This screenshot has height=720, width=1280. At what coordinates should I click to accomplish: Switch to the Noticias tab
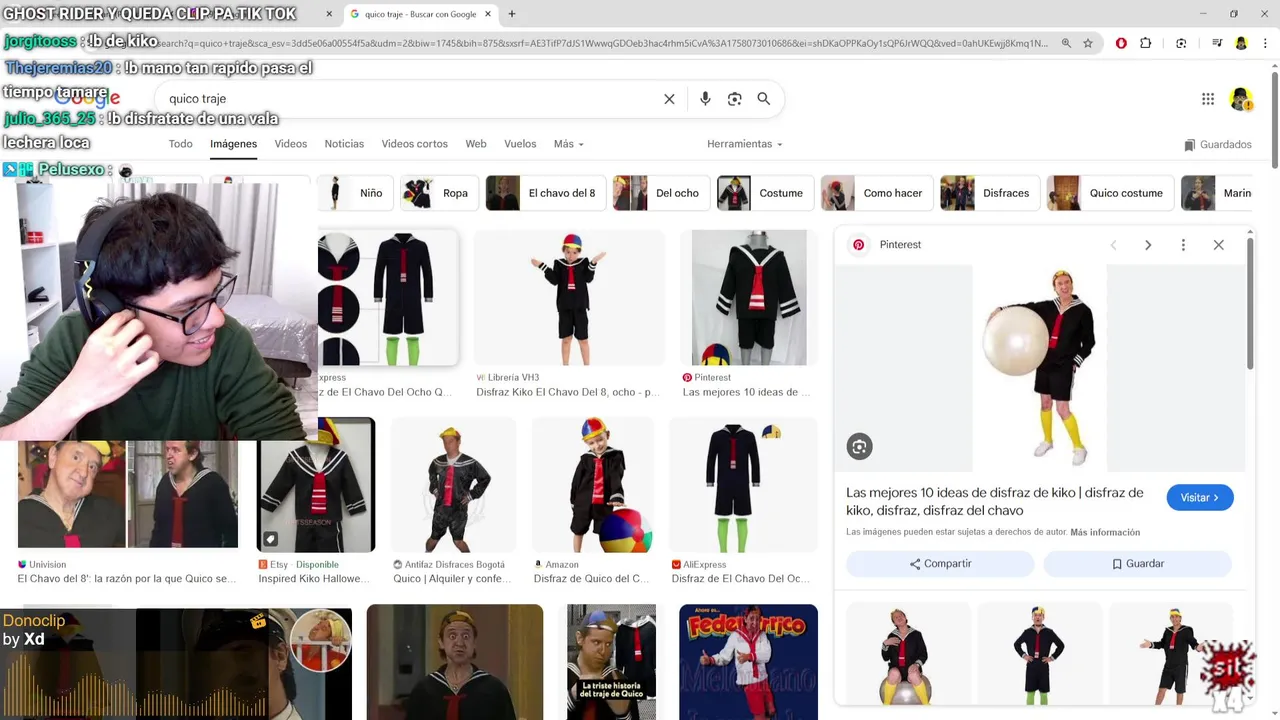tap(344, 144)
